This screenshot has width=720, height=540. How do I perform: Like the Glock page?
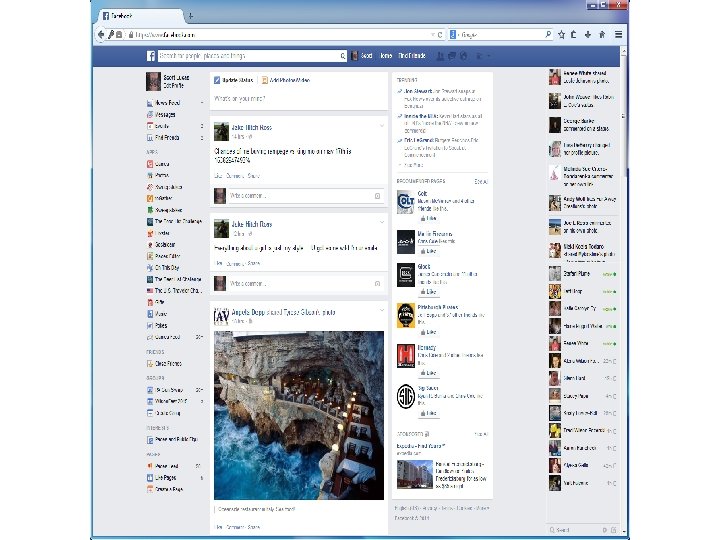pos(429,292)
